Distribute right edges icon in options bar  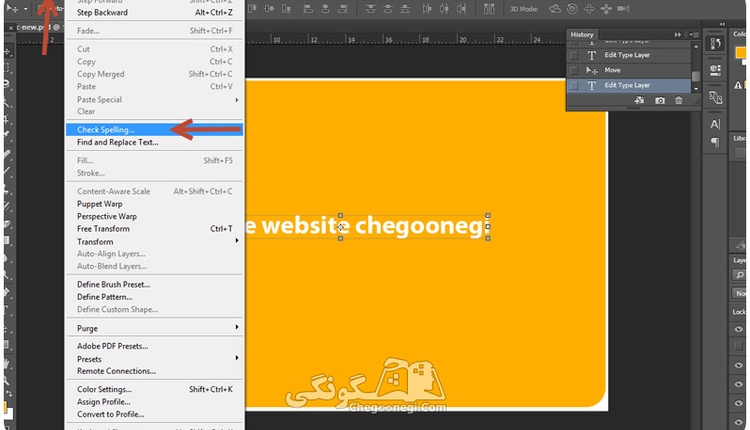click(462, 9)
